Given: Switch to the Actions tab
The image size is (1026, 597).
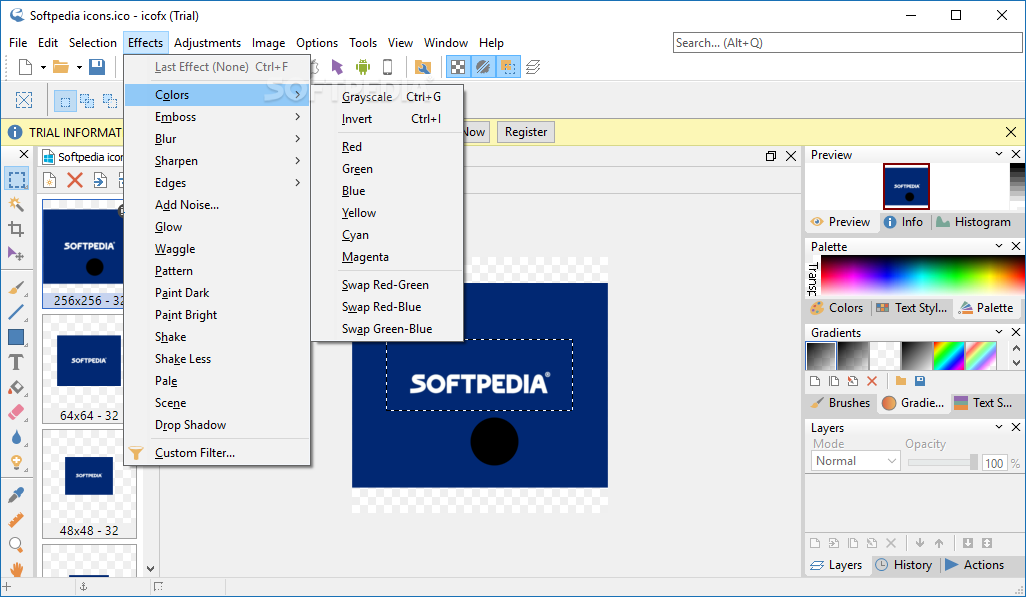Looking at the screenshot, I should click(975, 565).
